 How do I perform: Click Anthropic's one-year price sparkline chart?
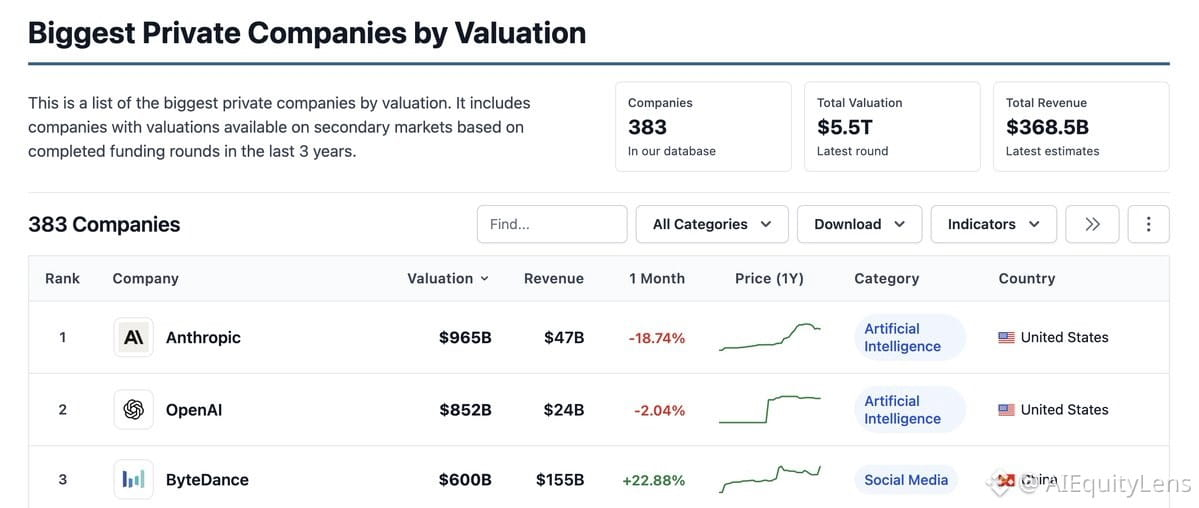[769, 337]
